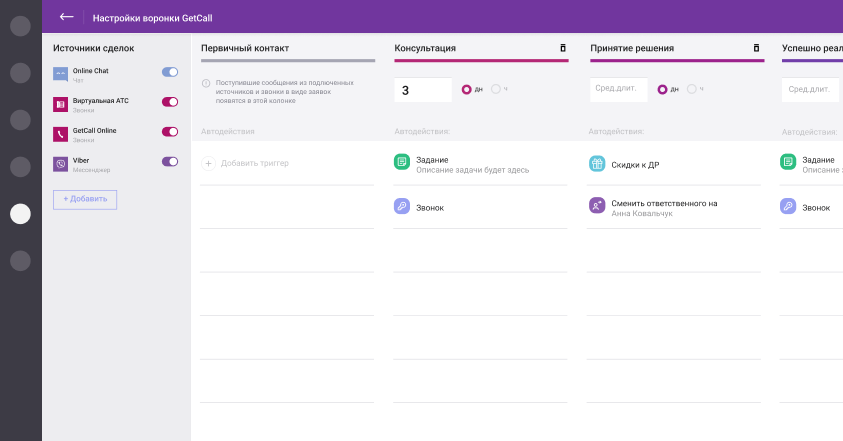Delete the Принятие решения stage via trash icon
This screenshot has height=441, width=843.
[757, 48]
